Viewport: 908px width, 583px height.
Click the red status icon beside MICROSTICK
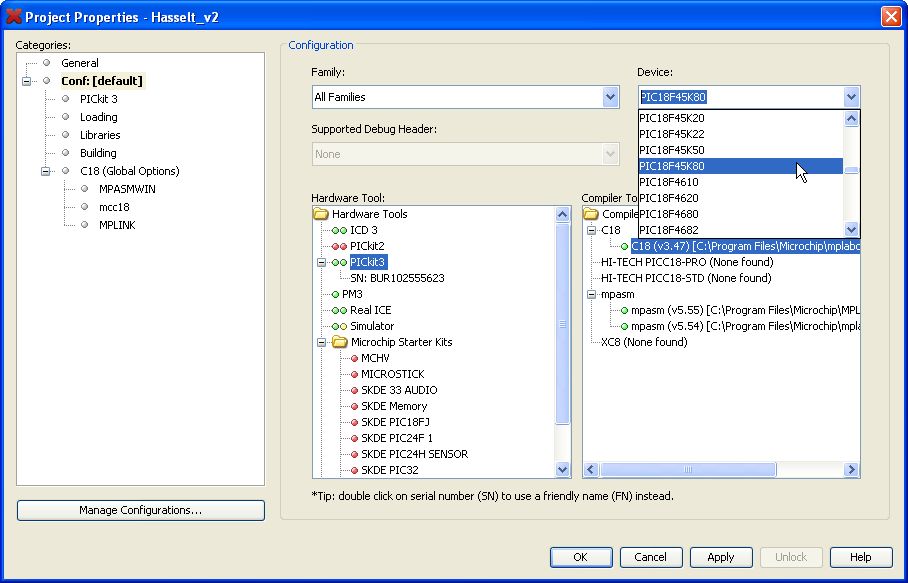click(353, 374)
